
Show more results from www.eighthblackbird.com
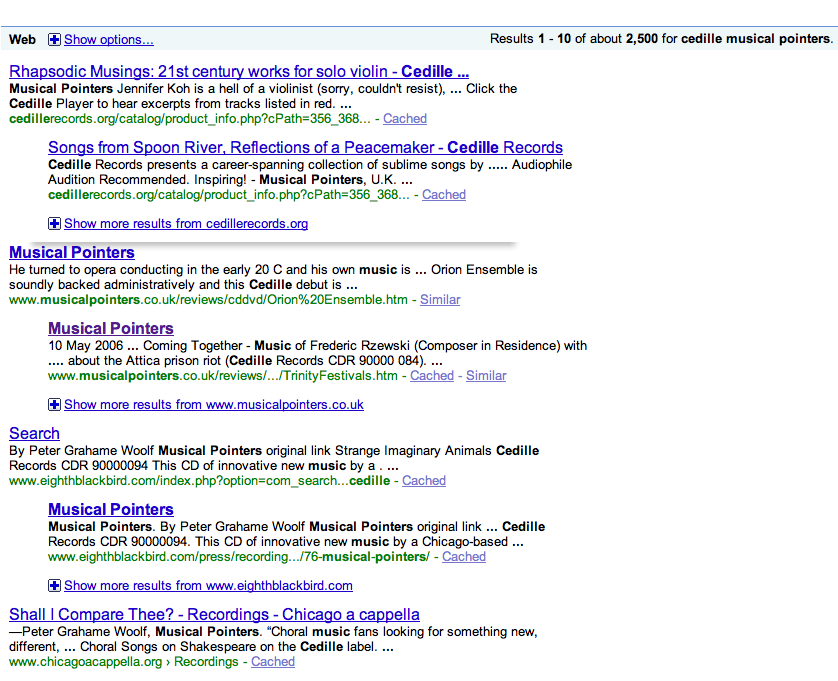(x=208, y=586)
